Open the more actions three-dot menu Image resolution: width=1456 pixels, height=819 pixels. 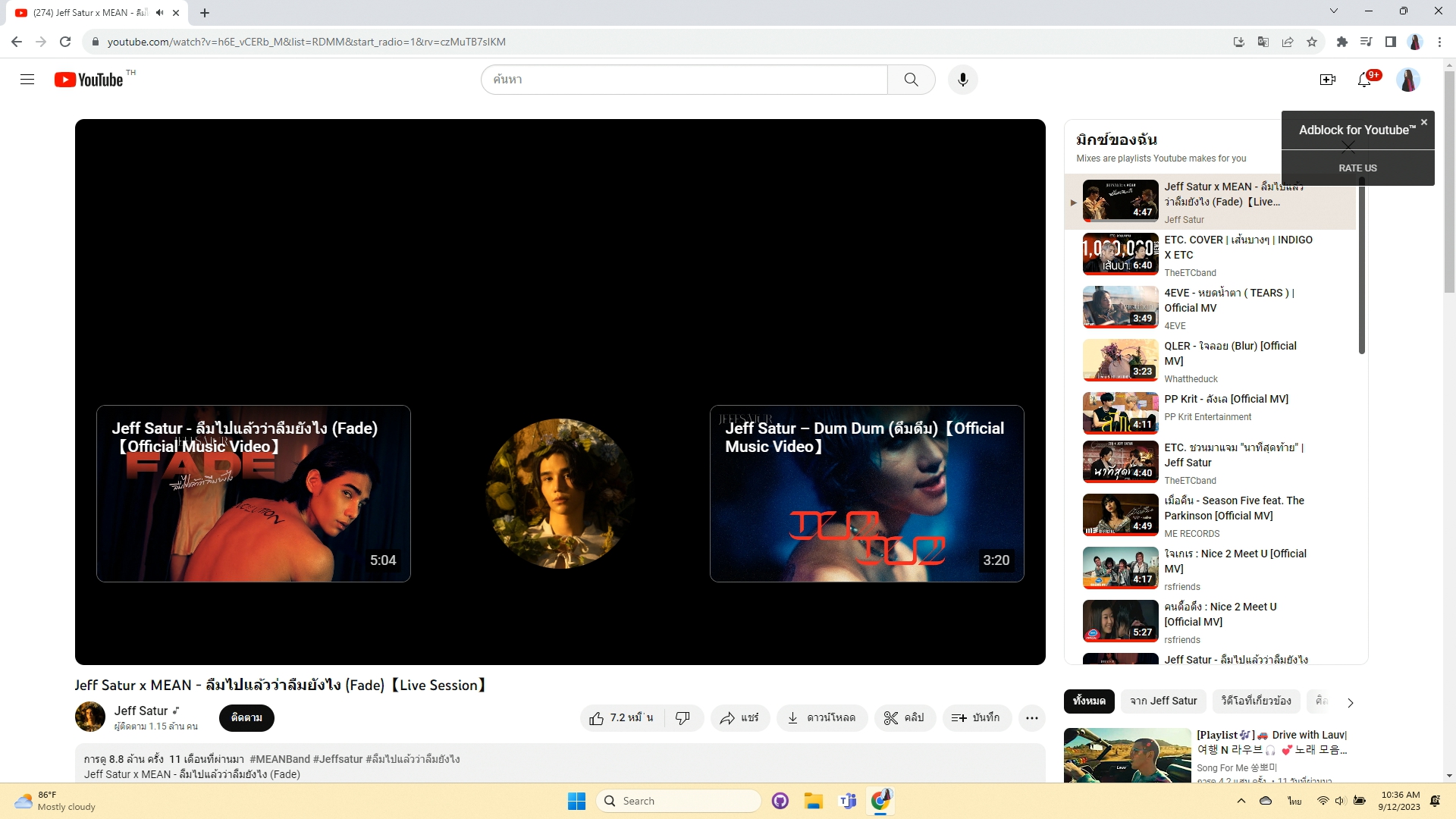[x=1032, y=717]
